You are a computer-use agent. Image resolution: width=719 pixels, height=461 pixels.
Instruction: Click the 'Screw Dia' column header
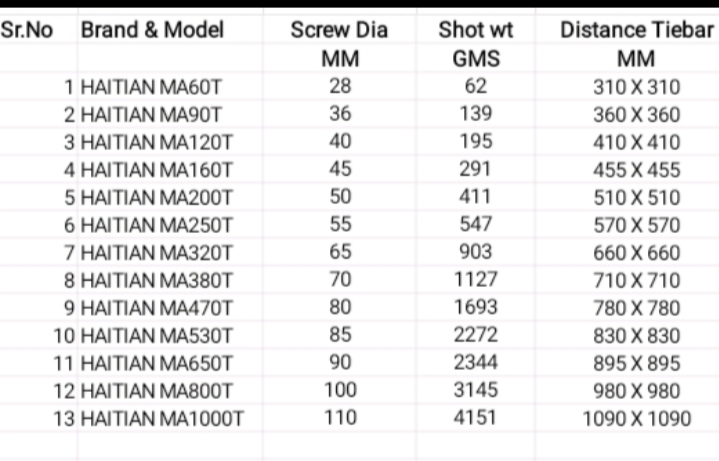(340, 30)
